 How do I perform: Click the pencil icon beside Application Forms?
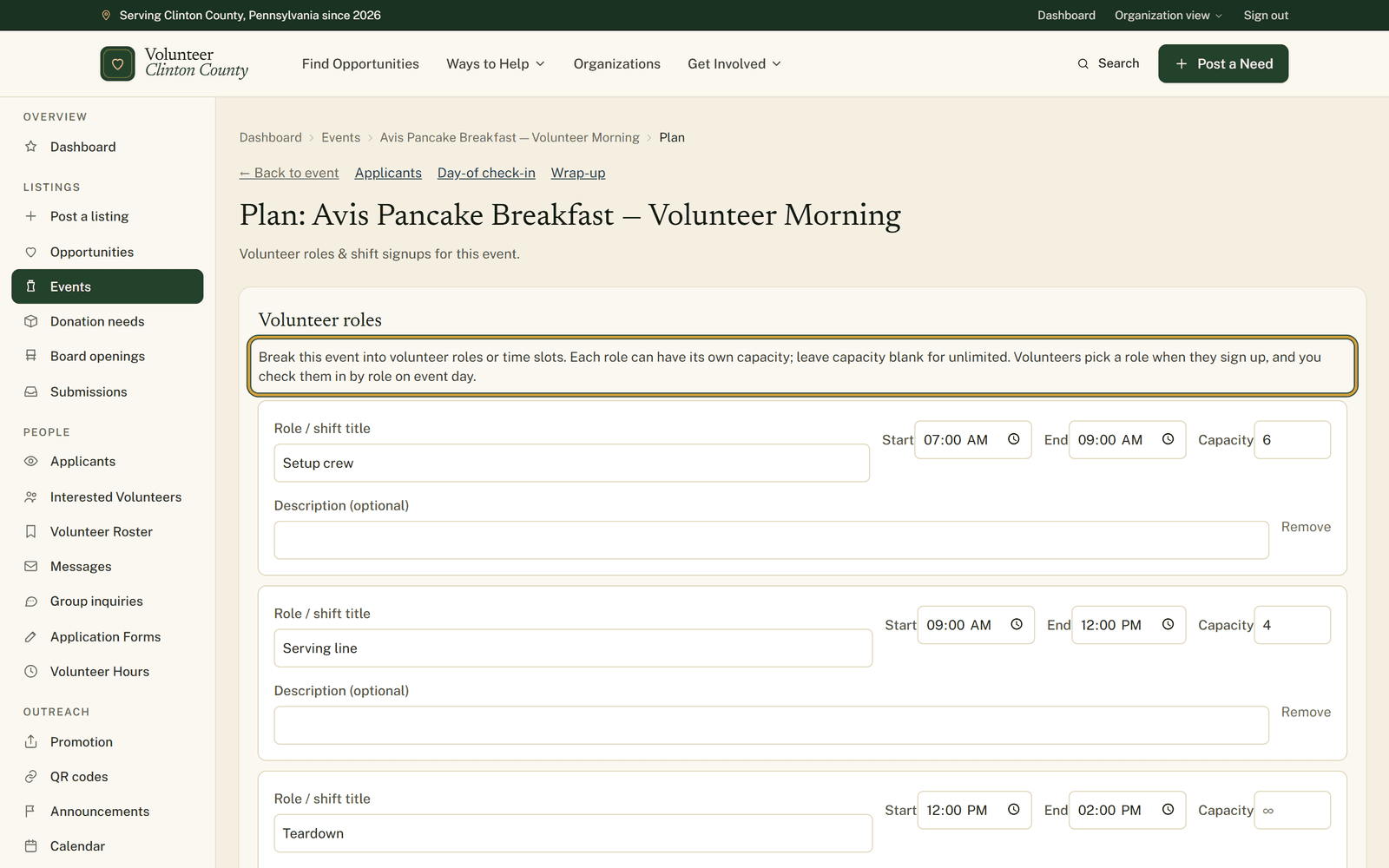click(31, 636)
